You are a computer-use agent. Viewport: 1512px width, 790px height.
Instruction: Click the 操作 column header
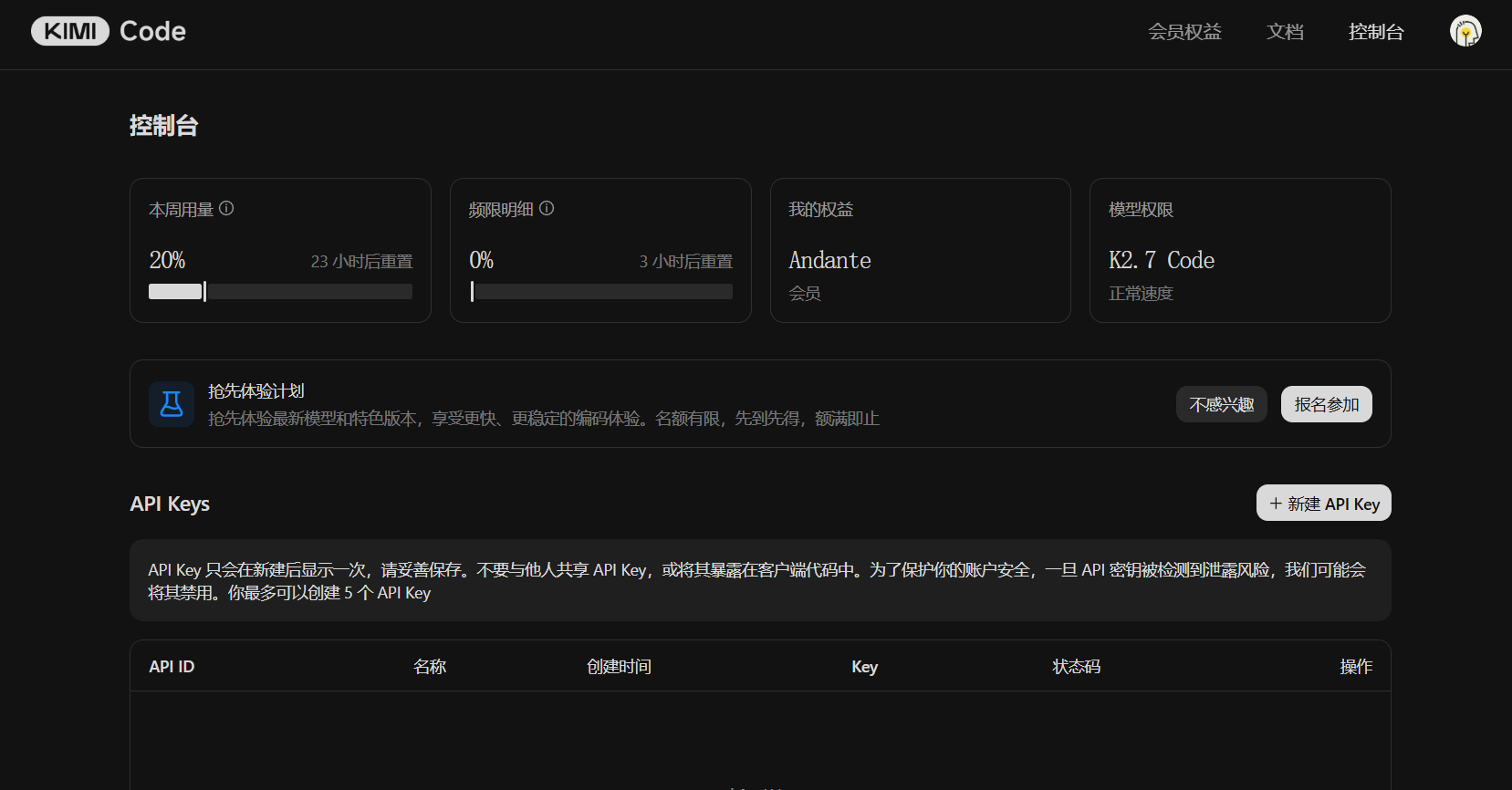1356,667
